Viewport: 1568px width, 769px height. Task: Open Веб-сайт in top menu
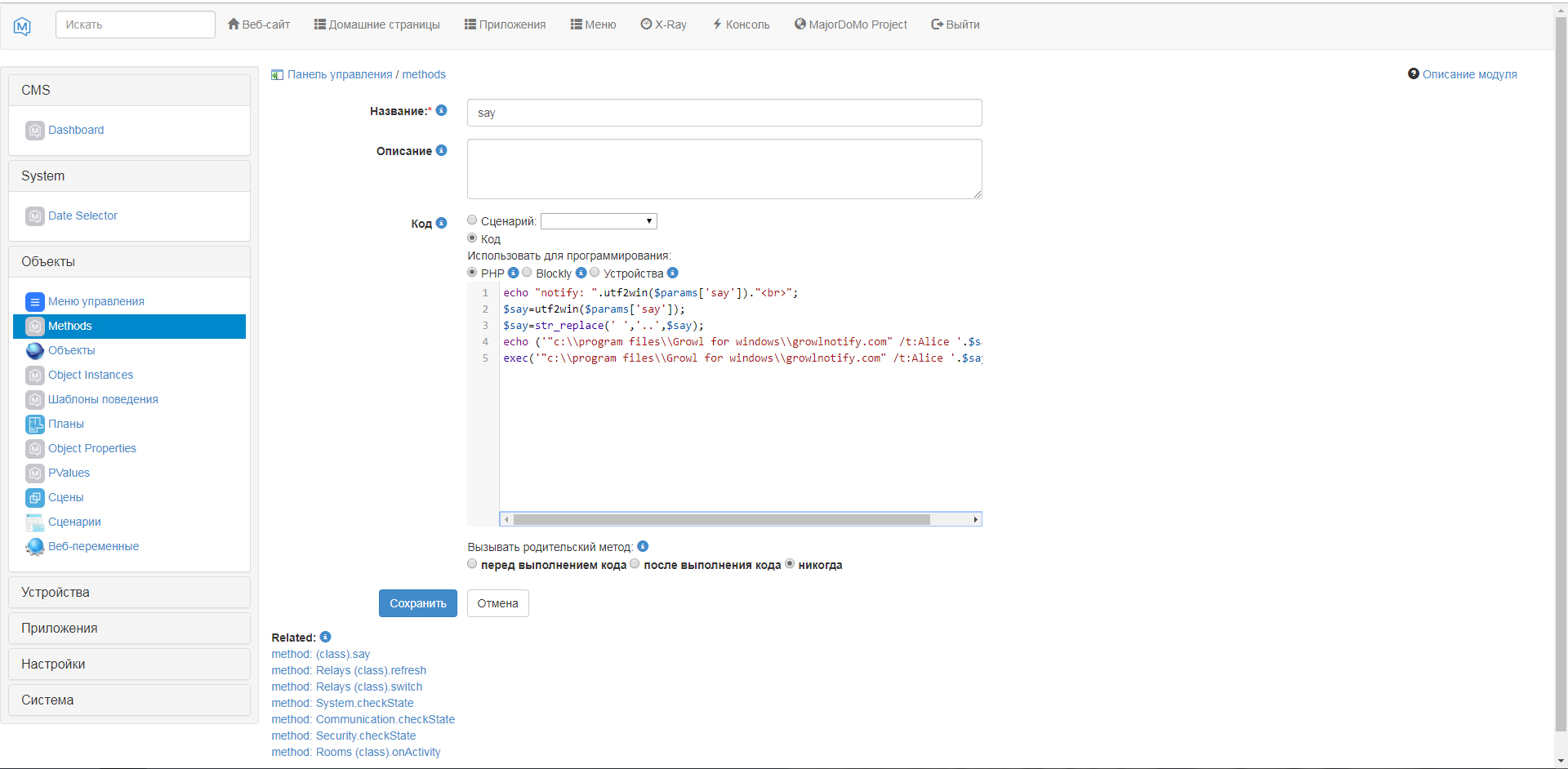259,24
